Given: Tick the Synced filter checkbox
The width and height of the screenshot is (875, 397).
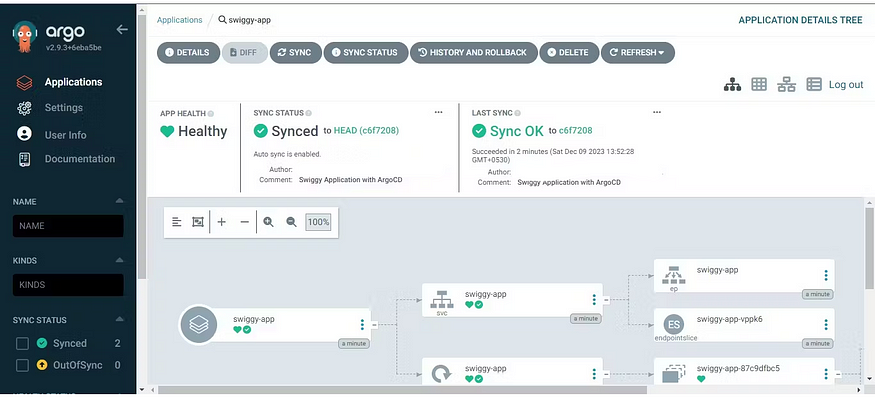Looking at the screenshot, I should tap(22, 343).
